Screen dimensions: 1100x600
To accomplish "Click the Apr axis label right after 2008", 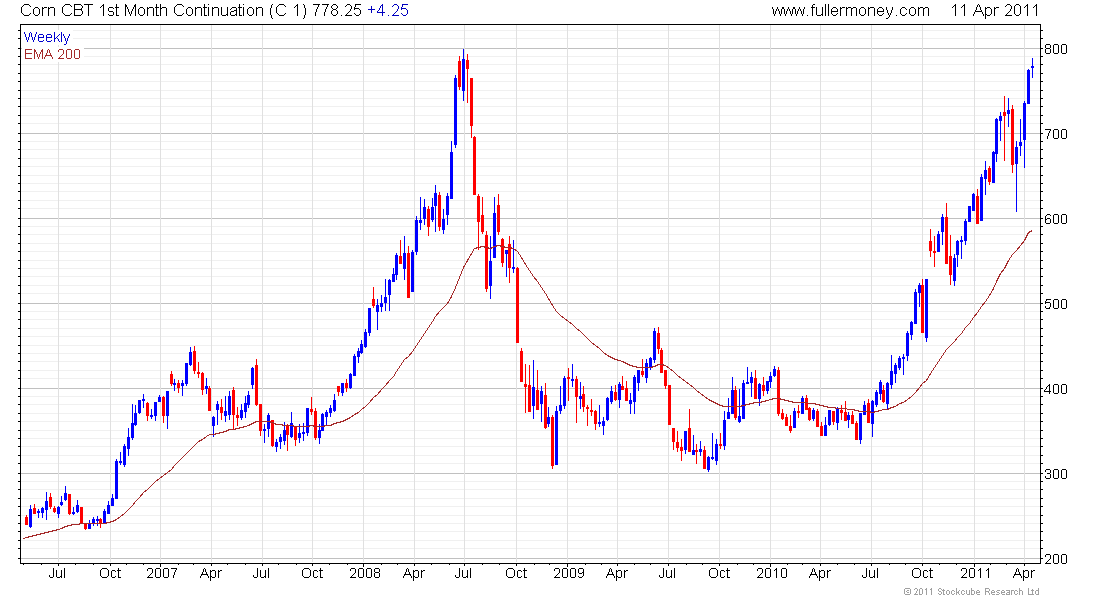I will tap(414, 574).
